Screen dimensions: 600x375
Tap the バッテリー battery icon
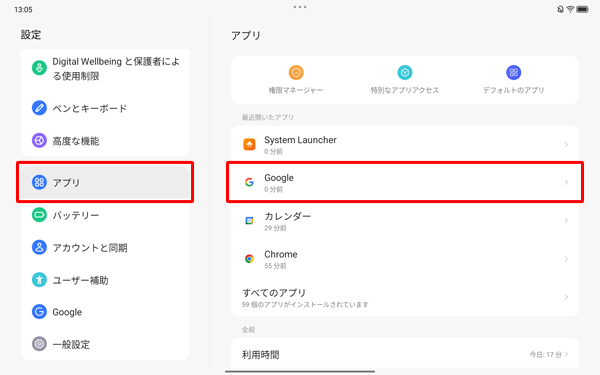[x=39, y=215]
